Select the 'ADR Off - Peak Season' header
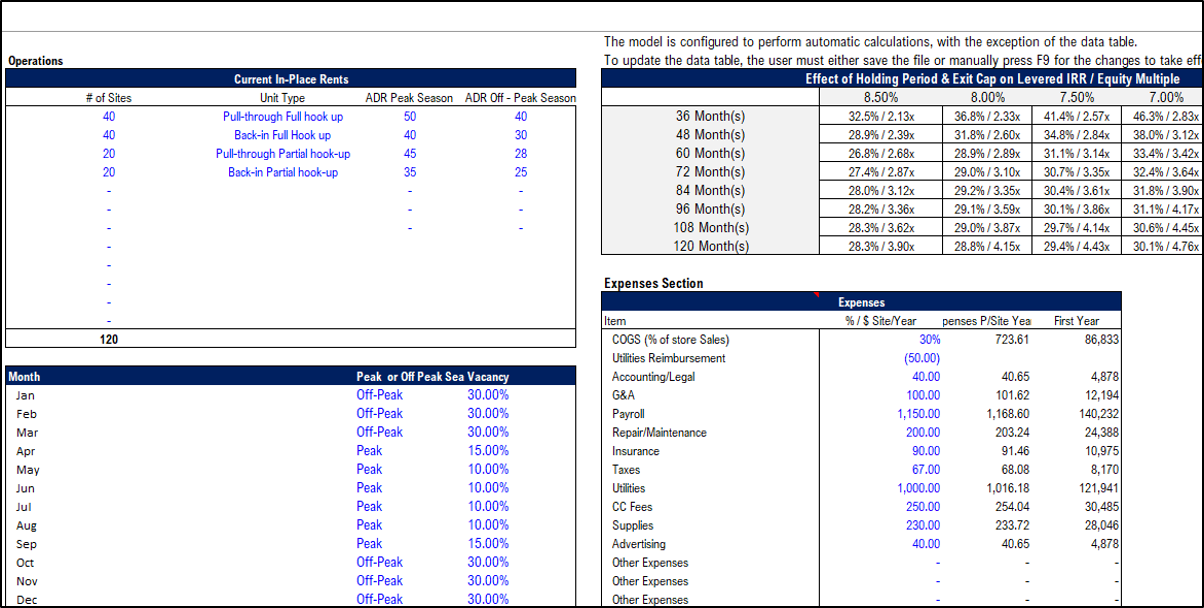This screenshot has width=1204, height=608. pyautogui.click(x=520, y=98)
